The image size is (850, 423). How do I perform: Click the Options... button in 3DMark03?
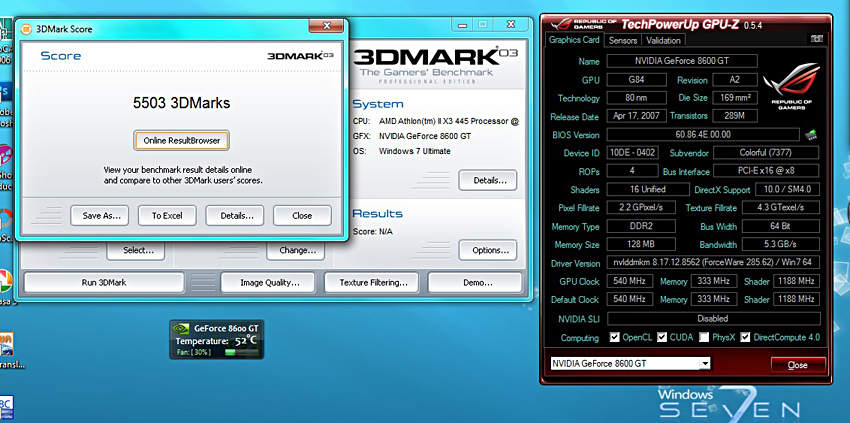488,250
